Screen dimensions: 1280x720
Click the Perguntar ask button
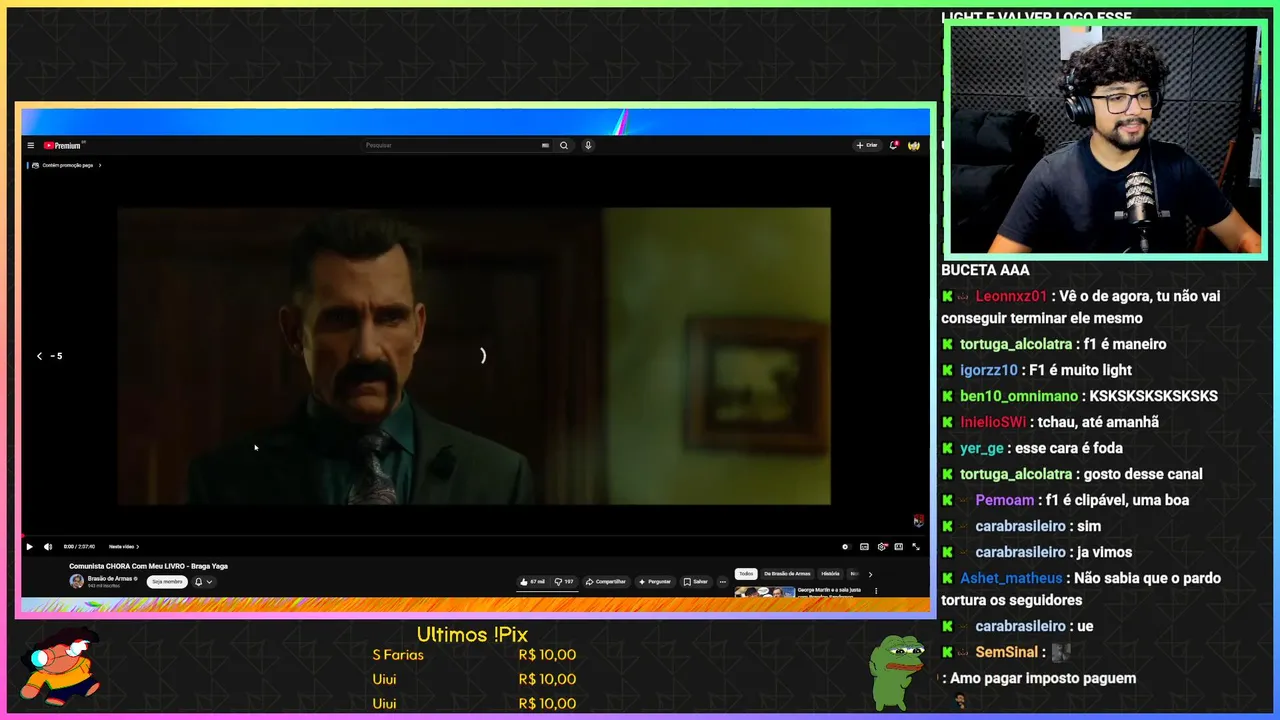tap(655, 582)
